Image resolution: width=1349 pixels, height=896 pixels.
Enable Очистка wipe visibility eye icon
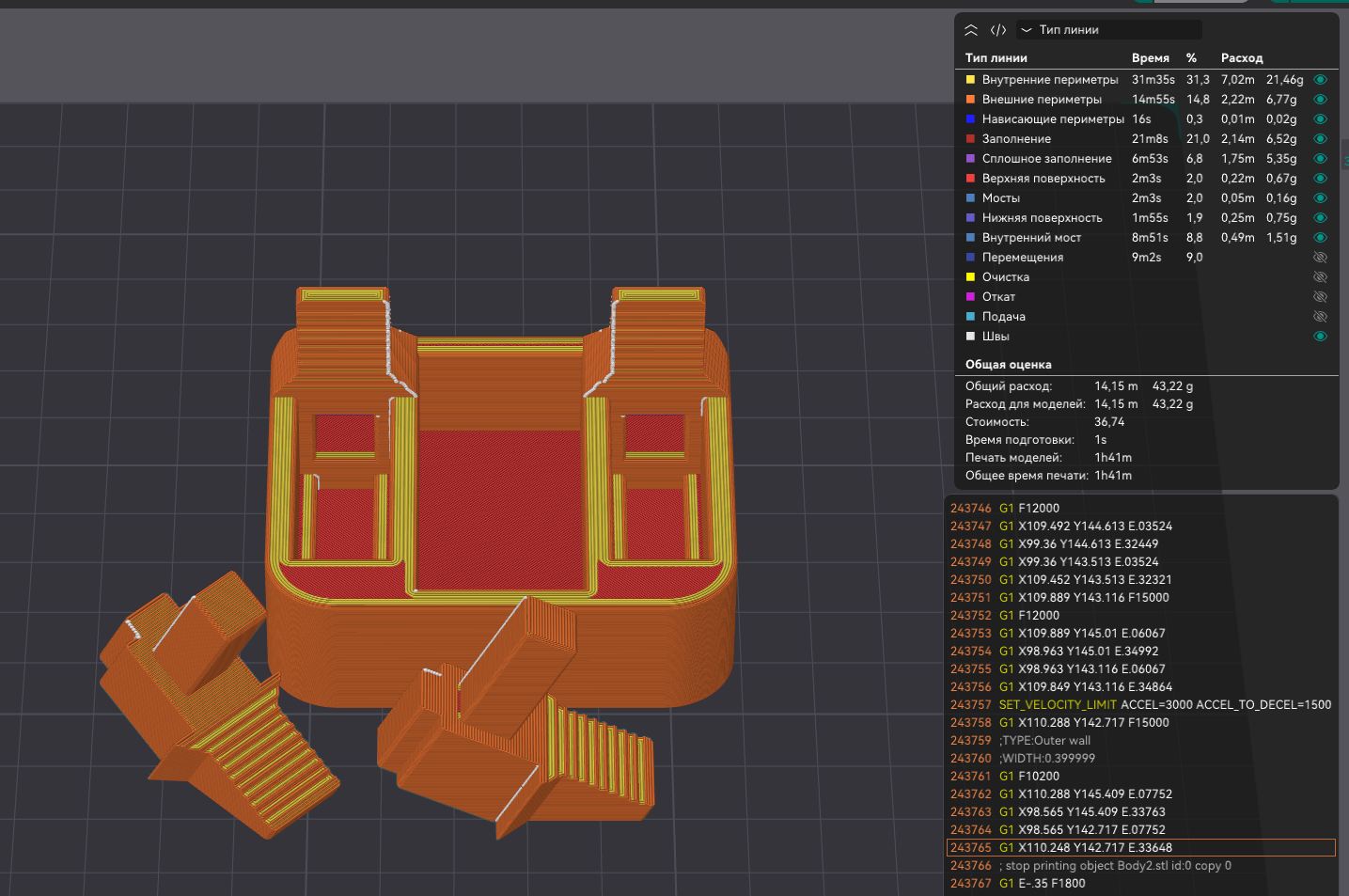pyautogui.click(x=1320, y=277)
